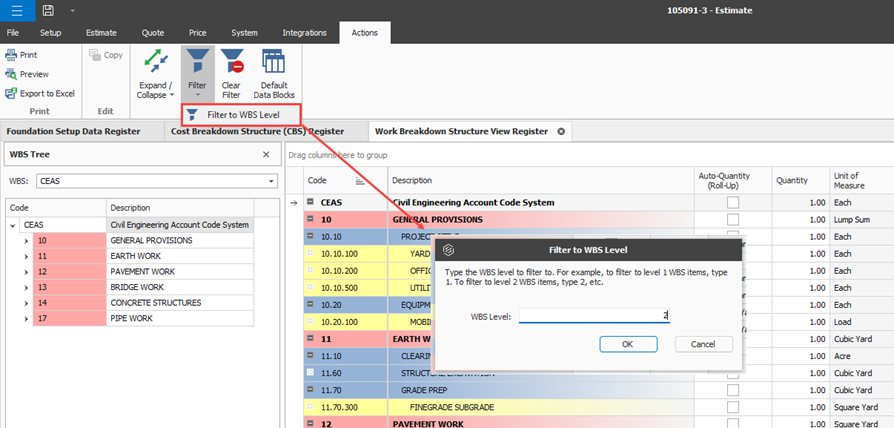
Task: Click the WBS Level input field
Action: [x=594, y=315]
